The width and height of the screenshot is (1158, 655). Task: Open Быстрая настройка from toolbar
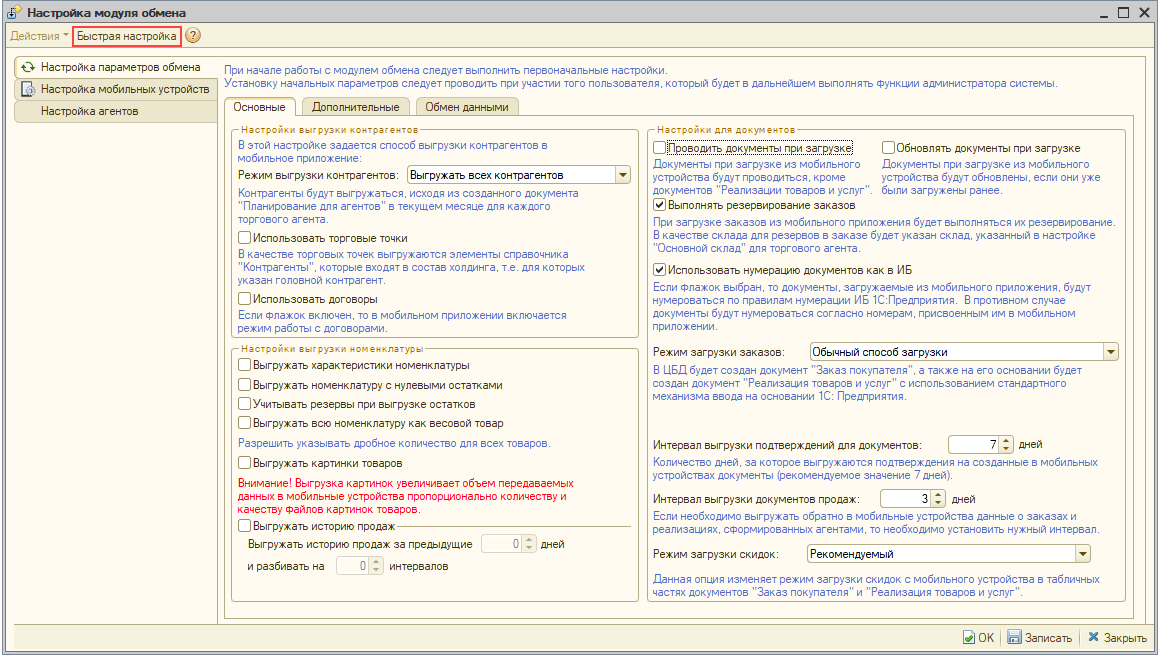127,35
